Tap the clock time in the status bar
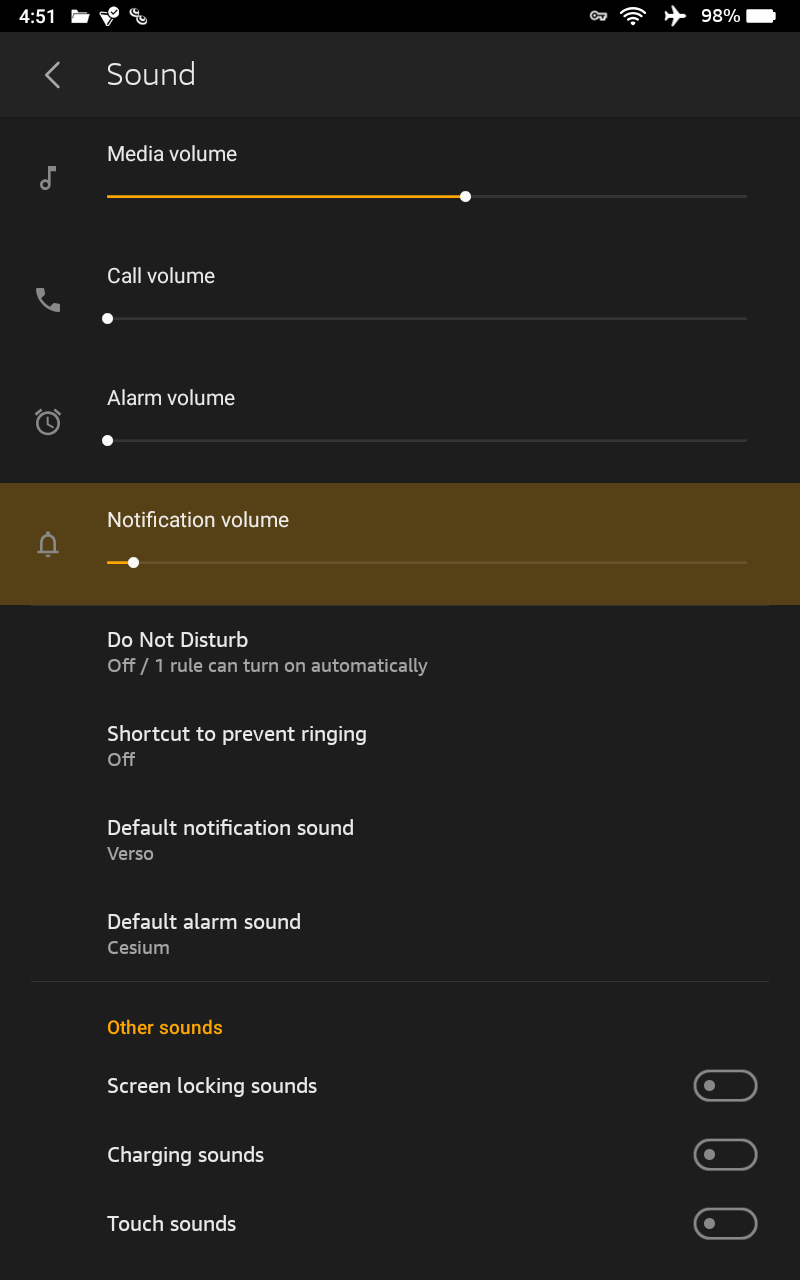The image size is (800, 1280). pyautogui.click(x=37, y=16)
